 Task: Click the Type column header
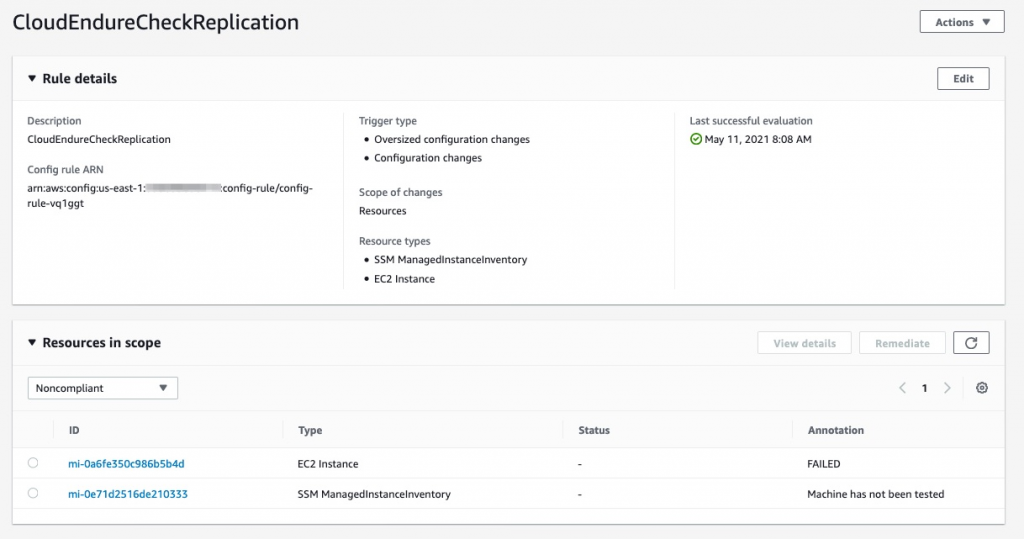(x=310, y=430)
